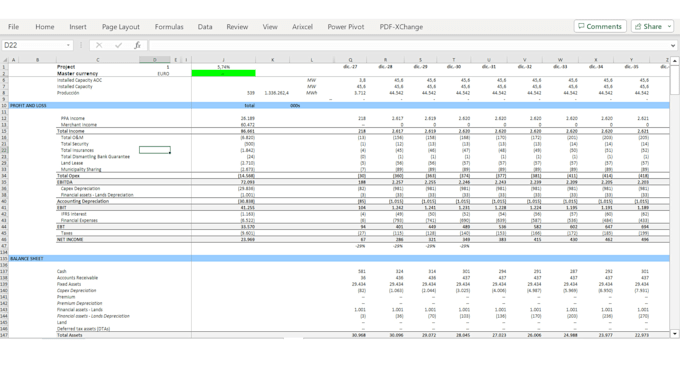This screenshot has height=383, width=680.
Task: Select the Financial Expenses label
Action: (79, 220)
